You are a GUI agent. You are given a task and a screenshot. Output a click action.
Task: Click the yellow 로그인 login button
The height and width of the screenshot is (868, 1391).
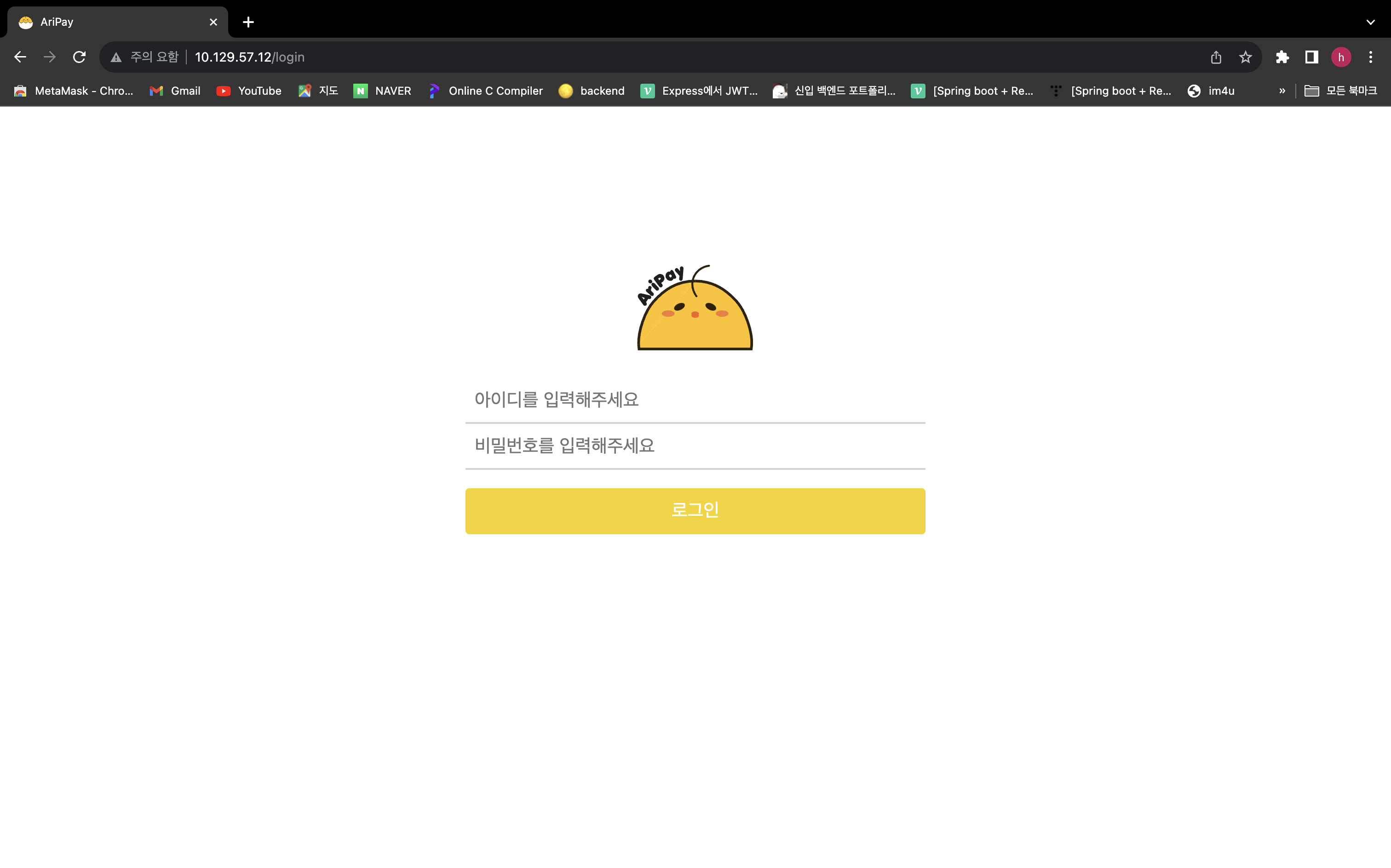tap(695, 511)
